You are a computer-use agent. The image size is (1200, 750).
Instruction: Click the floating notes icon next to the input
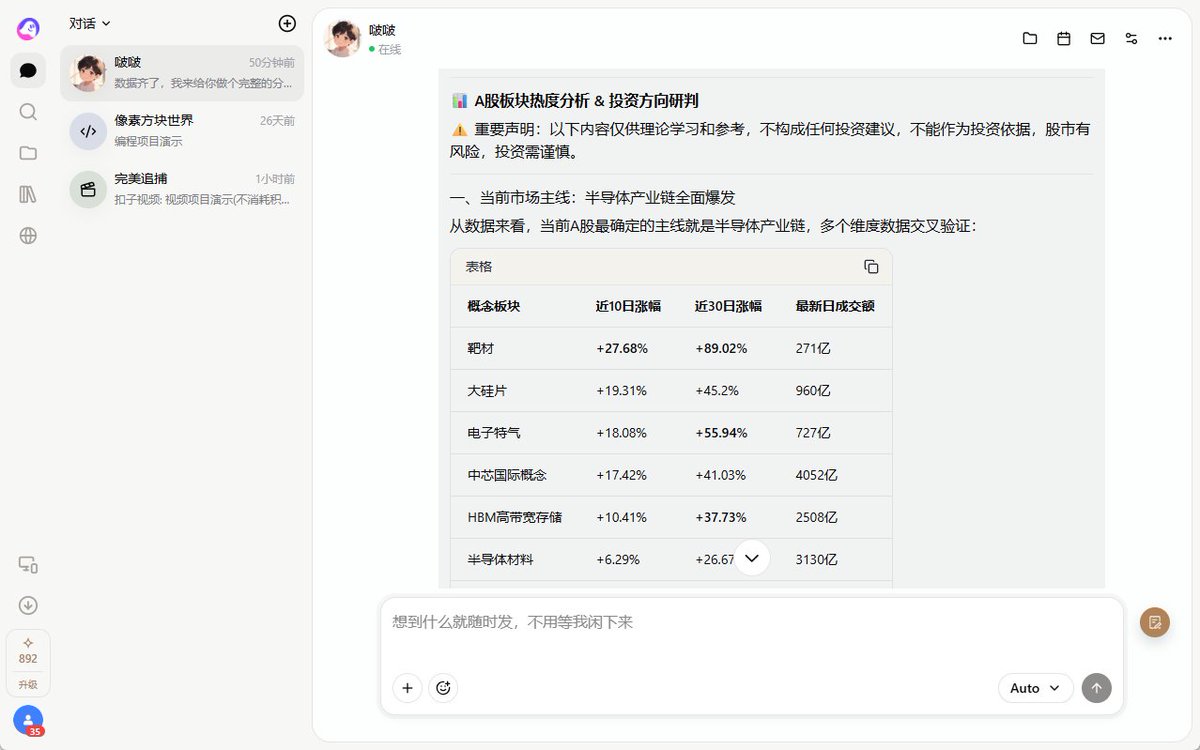tap(1155, 622)
